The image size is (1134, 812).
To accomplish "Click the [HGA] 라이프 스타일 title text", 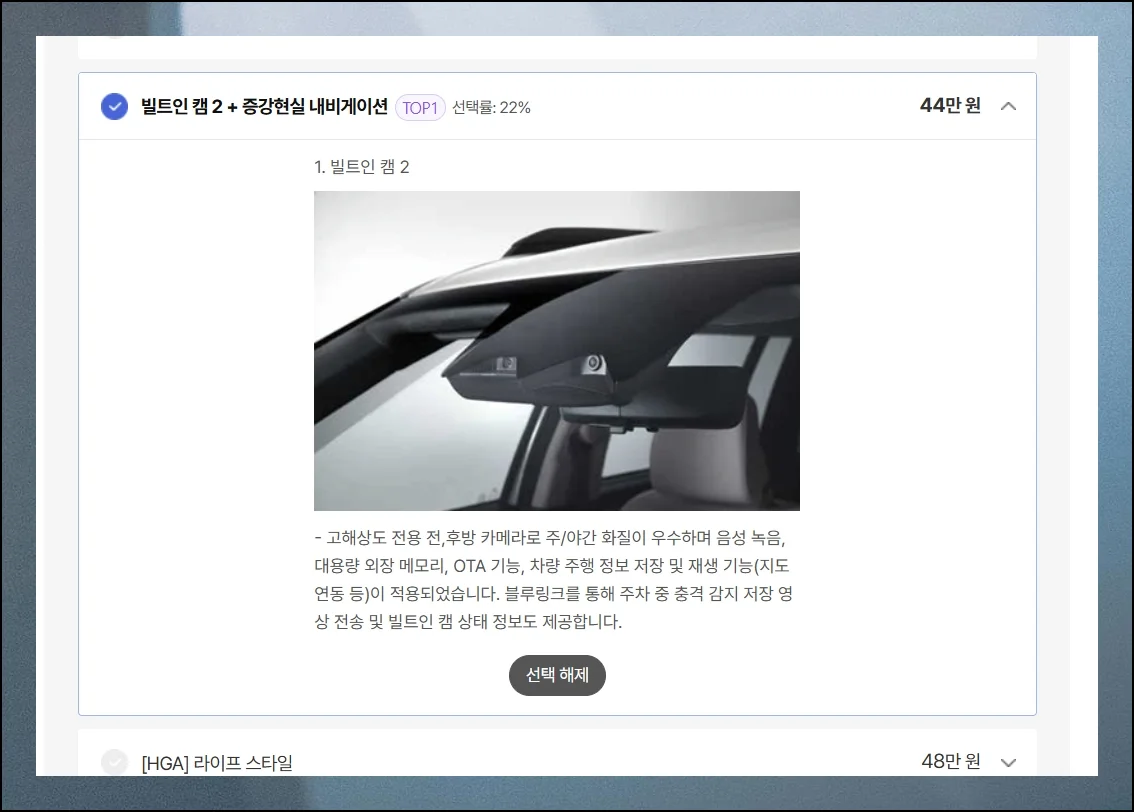I will pos(217,763).
